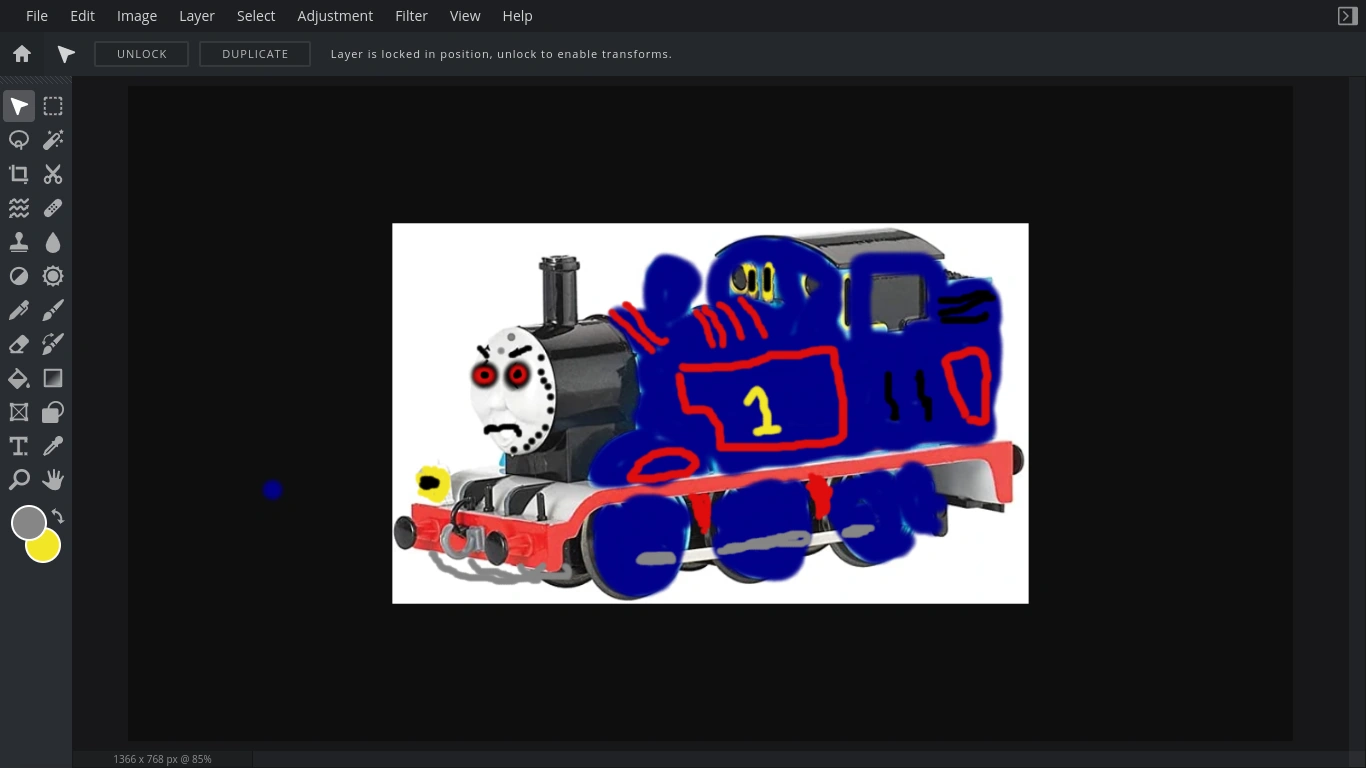Image resolution: width=1366 pixels, height=768 pixels.
Task: Select the Frame tool
Action: click(x=19, y=412)
